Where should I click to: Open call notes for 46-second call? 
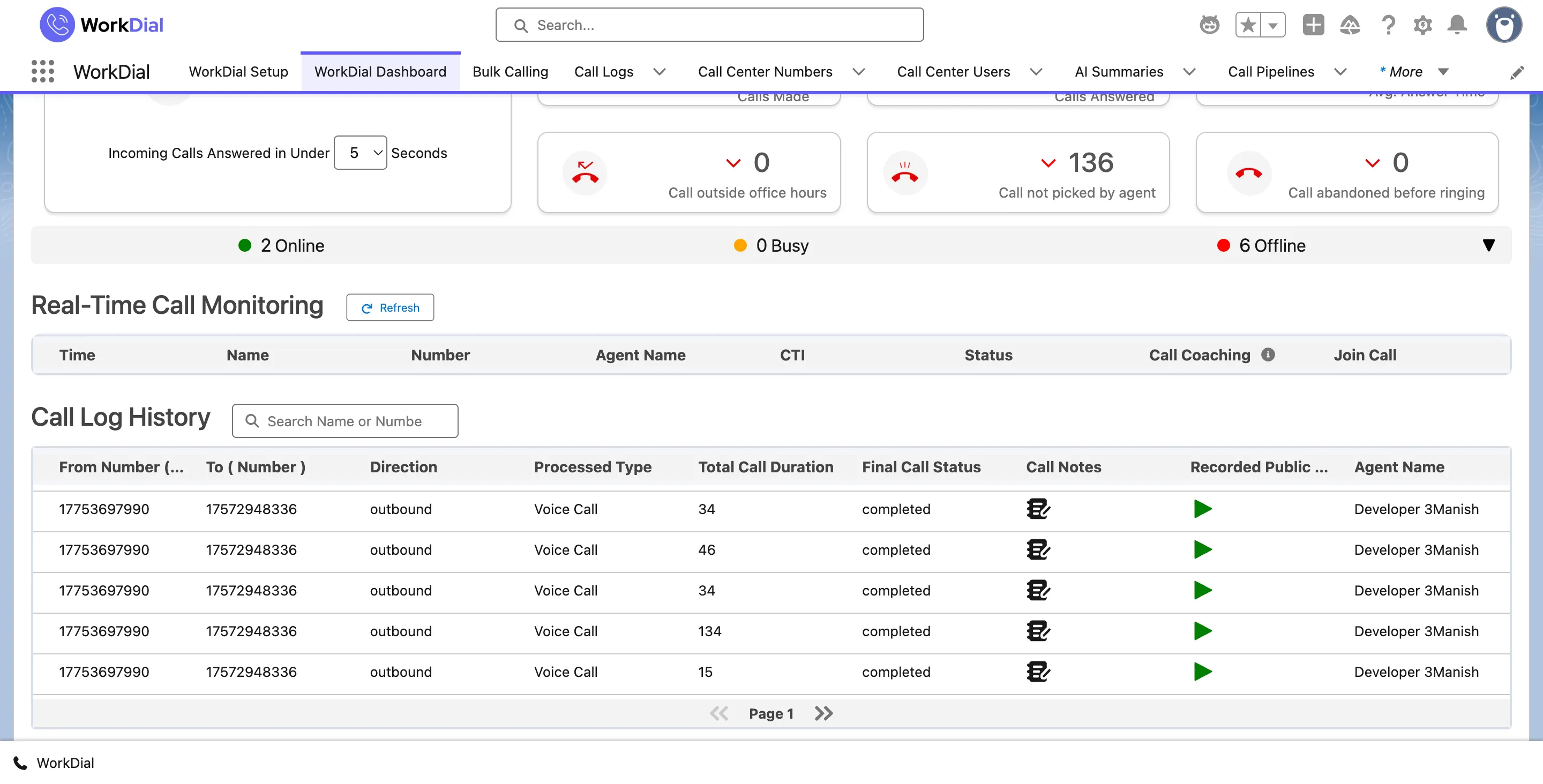[1037, 550]
